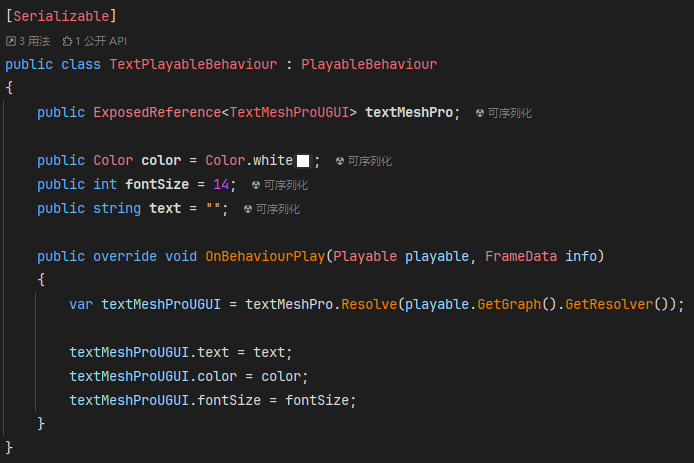The width and height of the screenshot is (694, 463).
Task: Click the fontSize default value 14
Action: [x=221, y=184]
